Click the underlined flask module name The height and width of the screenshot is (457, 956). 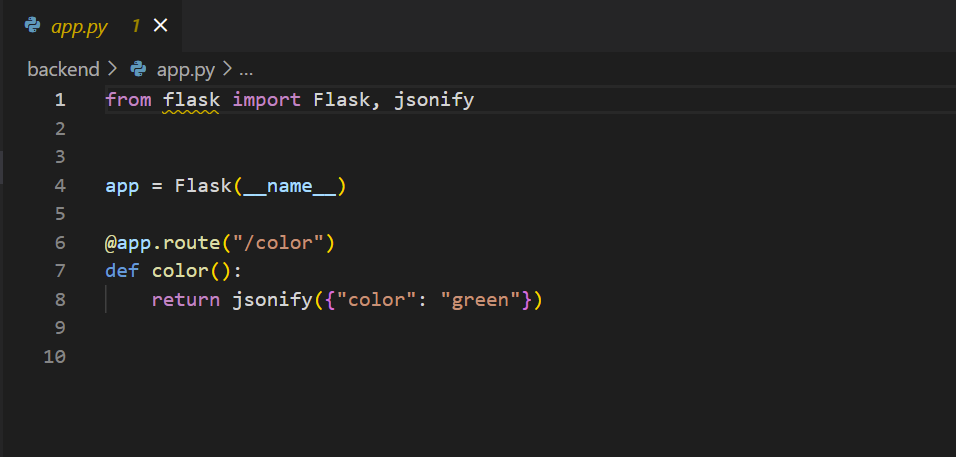[191, 100]
